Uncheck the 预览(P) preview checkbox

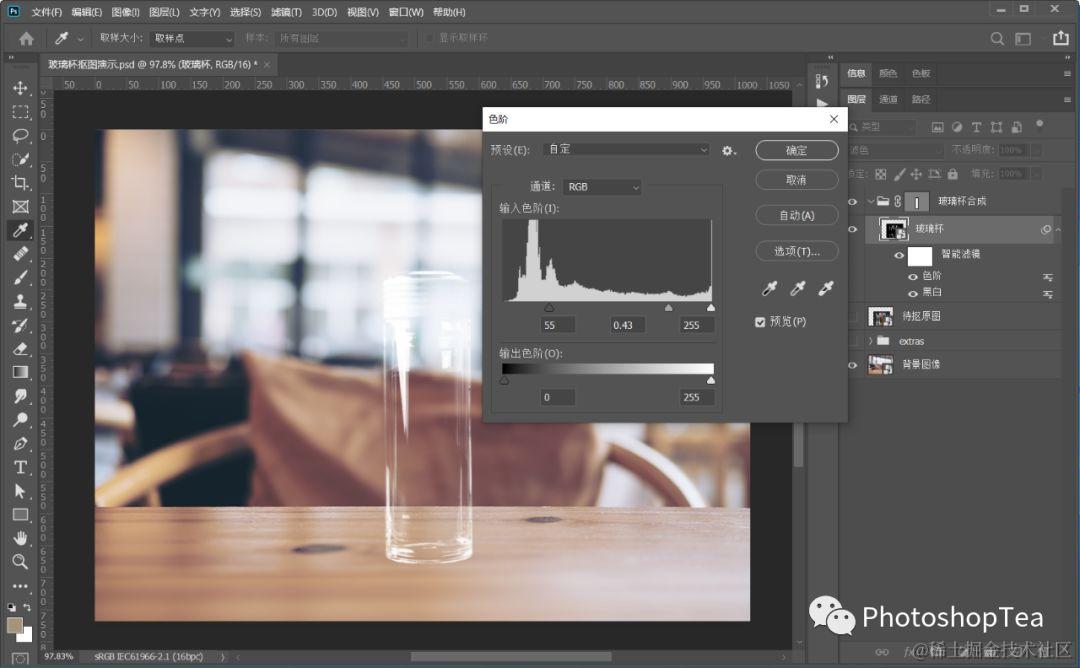tap(760, 322)
